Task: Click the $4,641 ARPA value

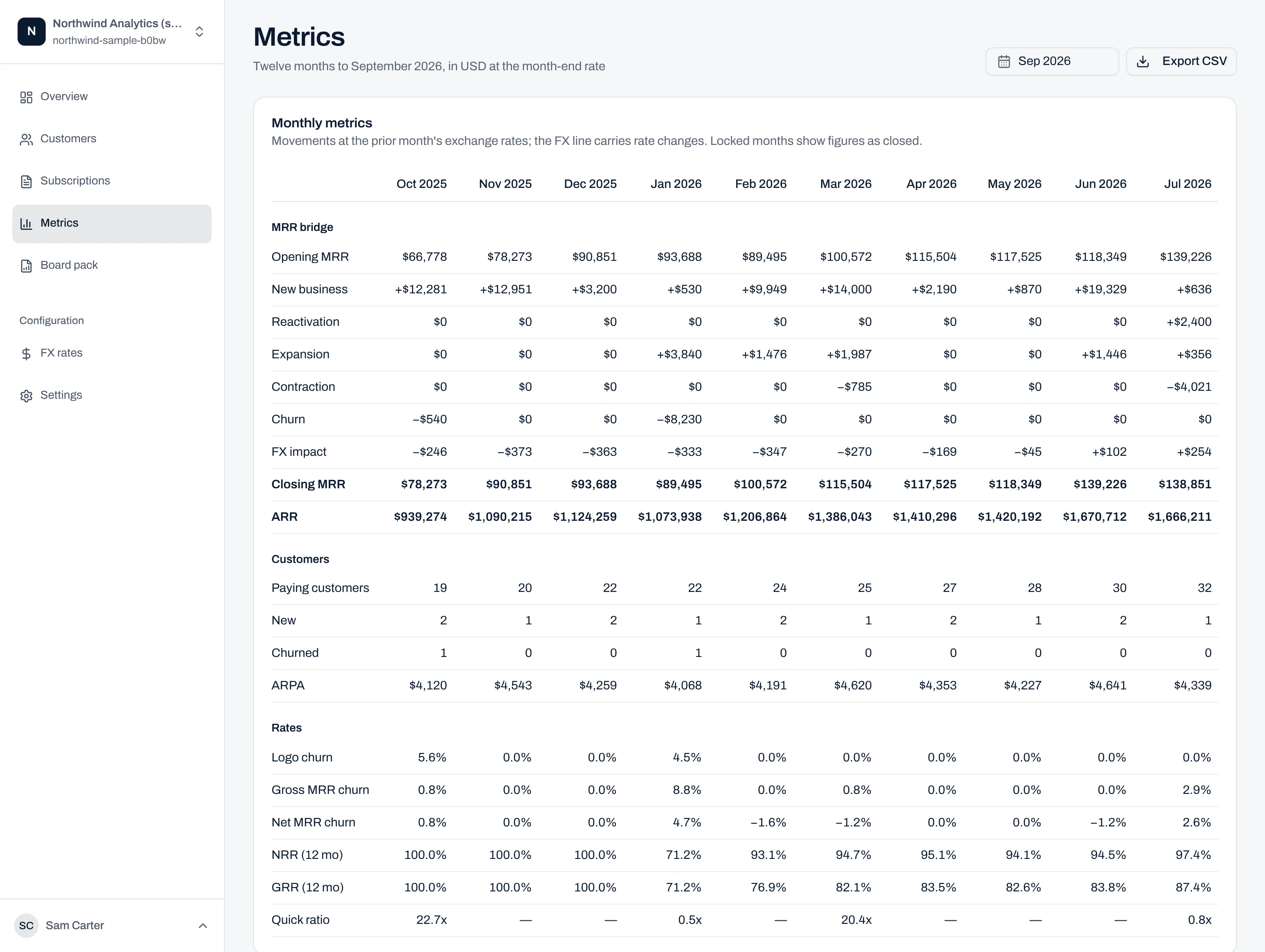Action: [1108, 685]
